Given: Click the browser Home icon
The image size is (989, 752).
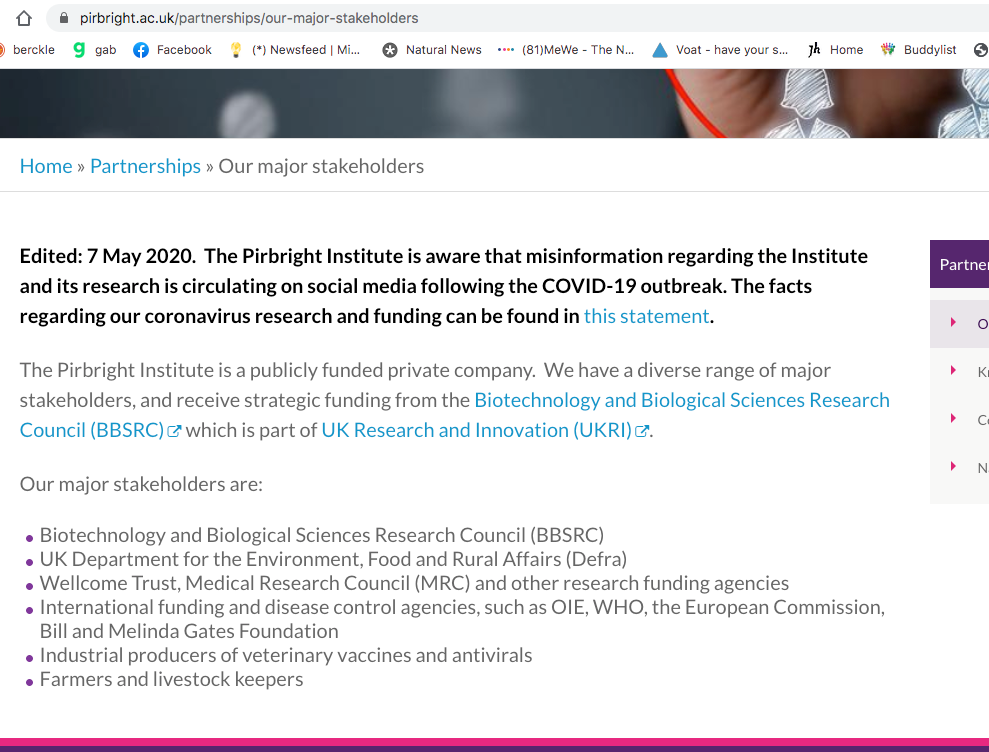Looking at the screenshot, I should [24, 18].
